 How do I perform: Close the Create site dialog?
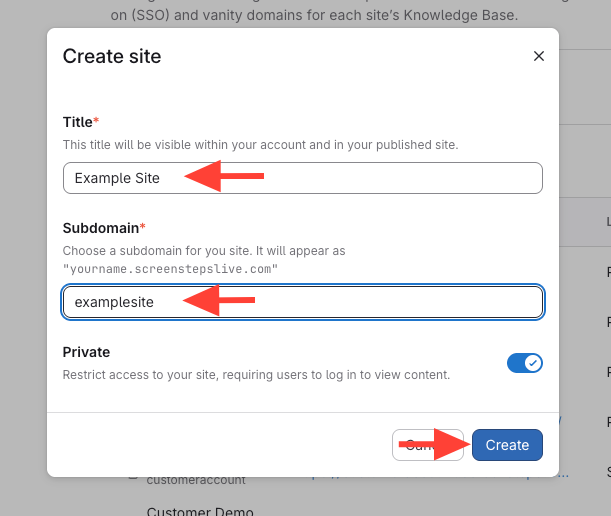[x=539, y=56]
